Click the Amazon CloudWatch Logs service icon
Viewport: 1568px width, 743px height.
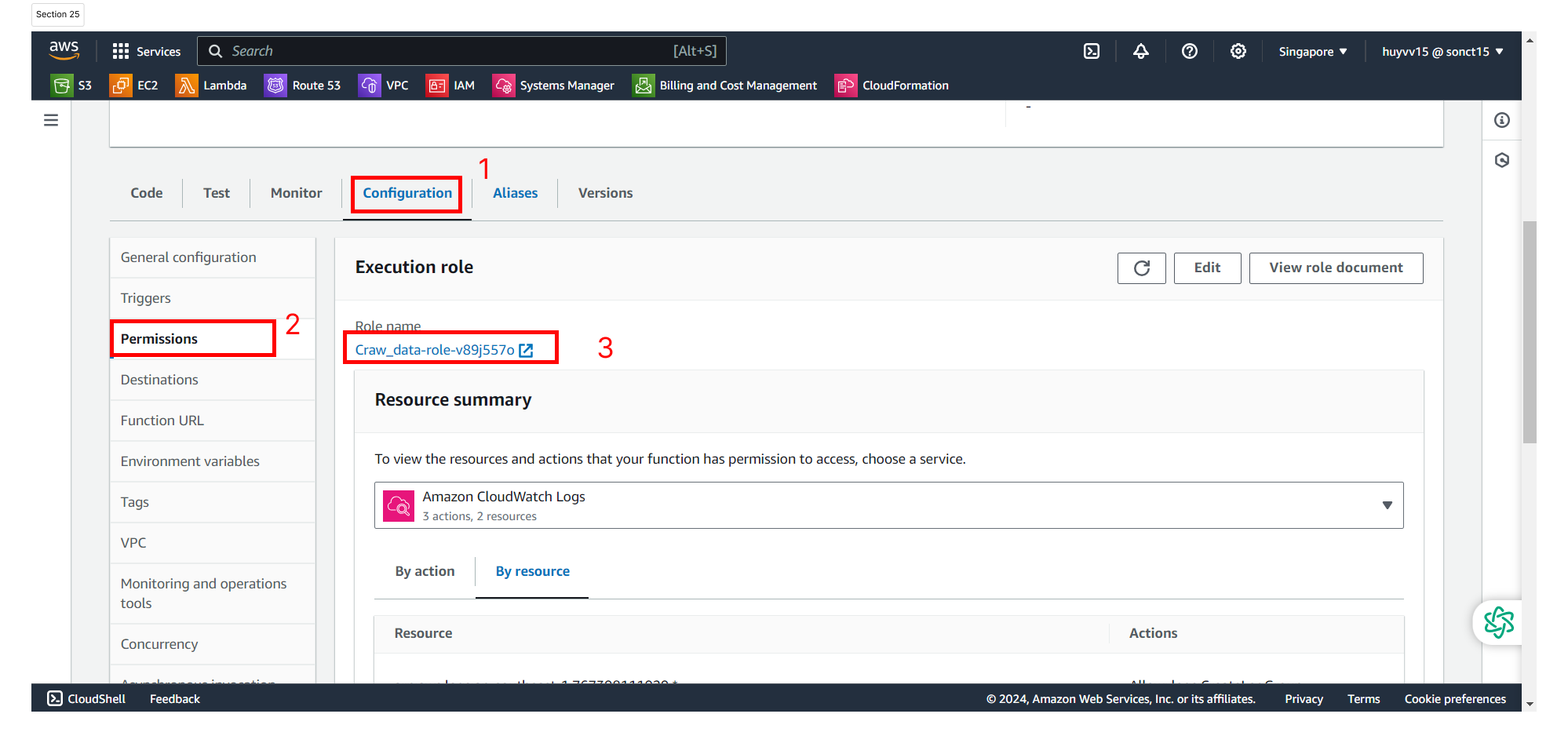coord(399,505)
